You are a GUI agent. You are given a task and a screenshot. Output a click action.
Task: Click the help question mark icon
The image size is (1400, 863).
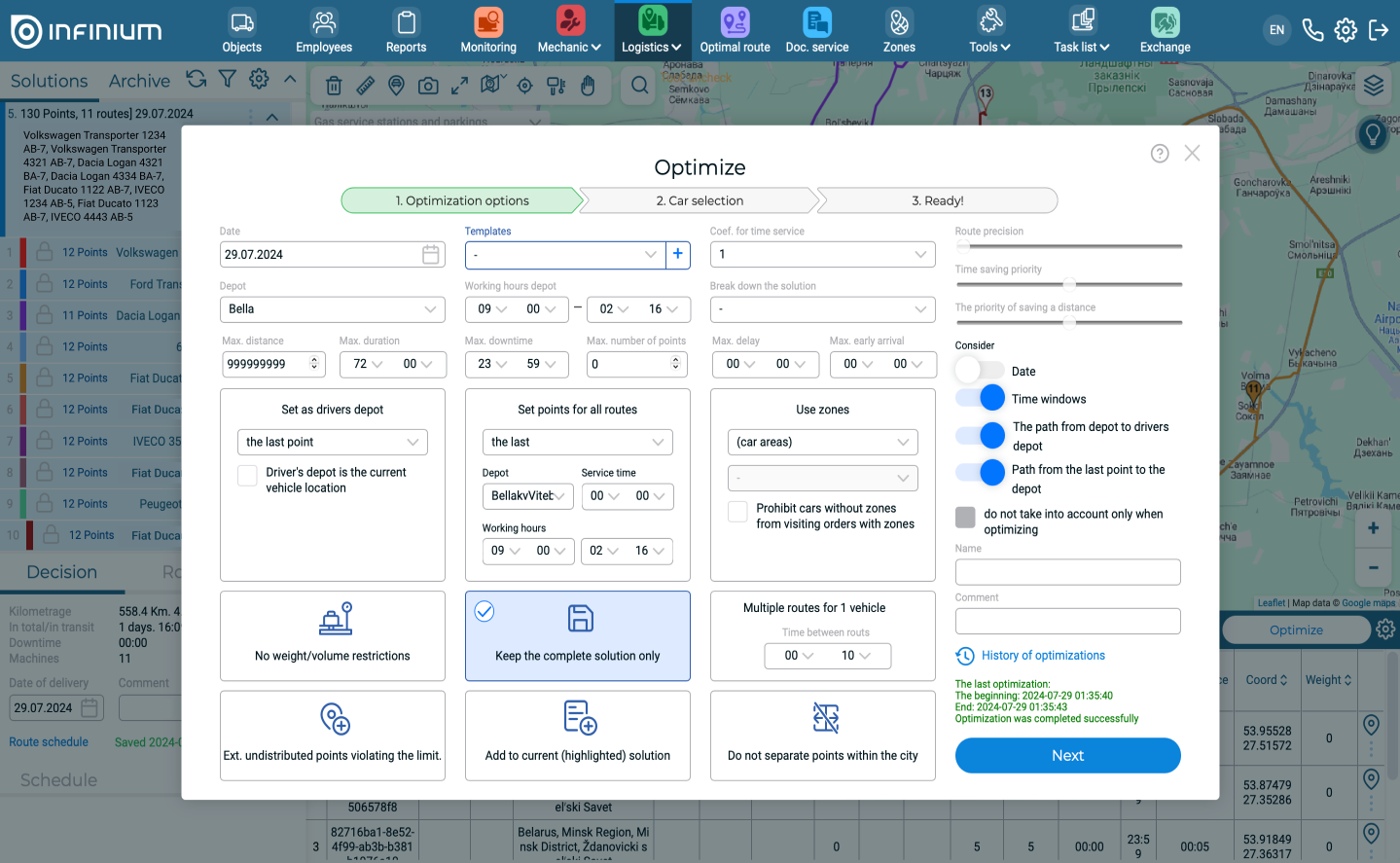click(x=1159, y=154)
